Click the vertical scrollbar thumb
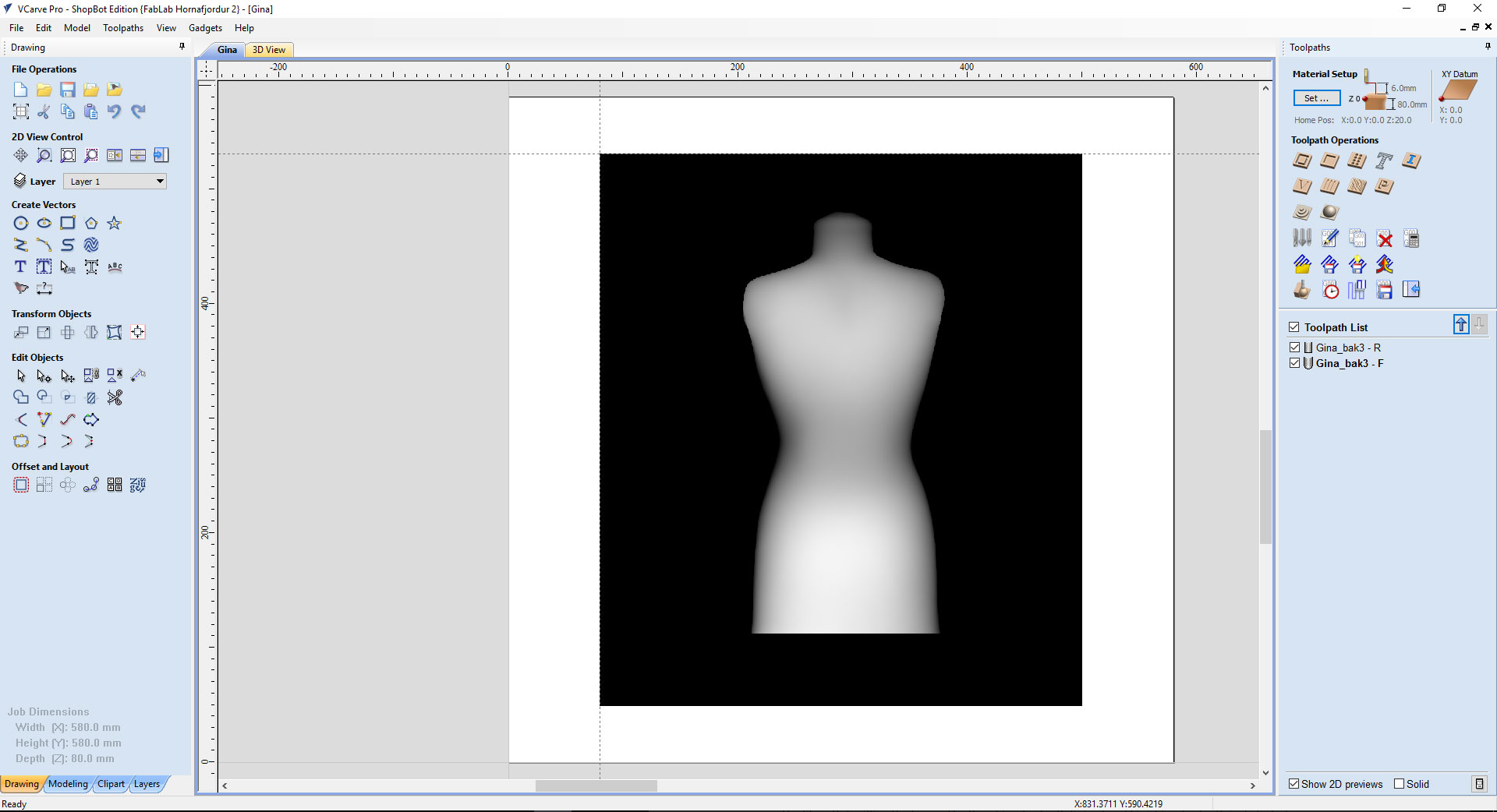Screen dimensions: 1497x812 tap(1265, 486)
